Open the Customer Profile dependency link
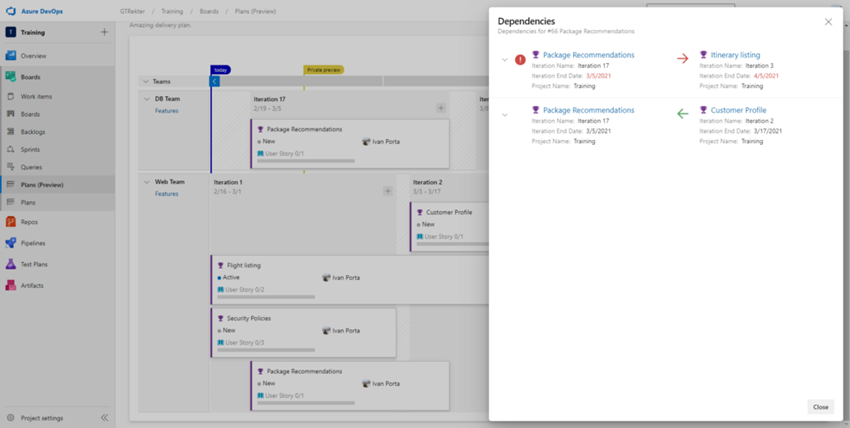This screenshot has width=850, height=428. [738, 110]
